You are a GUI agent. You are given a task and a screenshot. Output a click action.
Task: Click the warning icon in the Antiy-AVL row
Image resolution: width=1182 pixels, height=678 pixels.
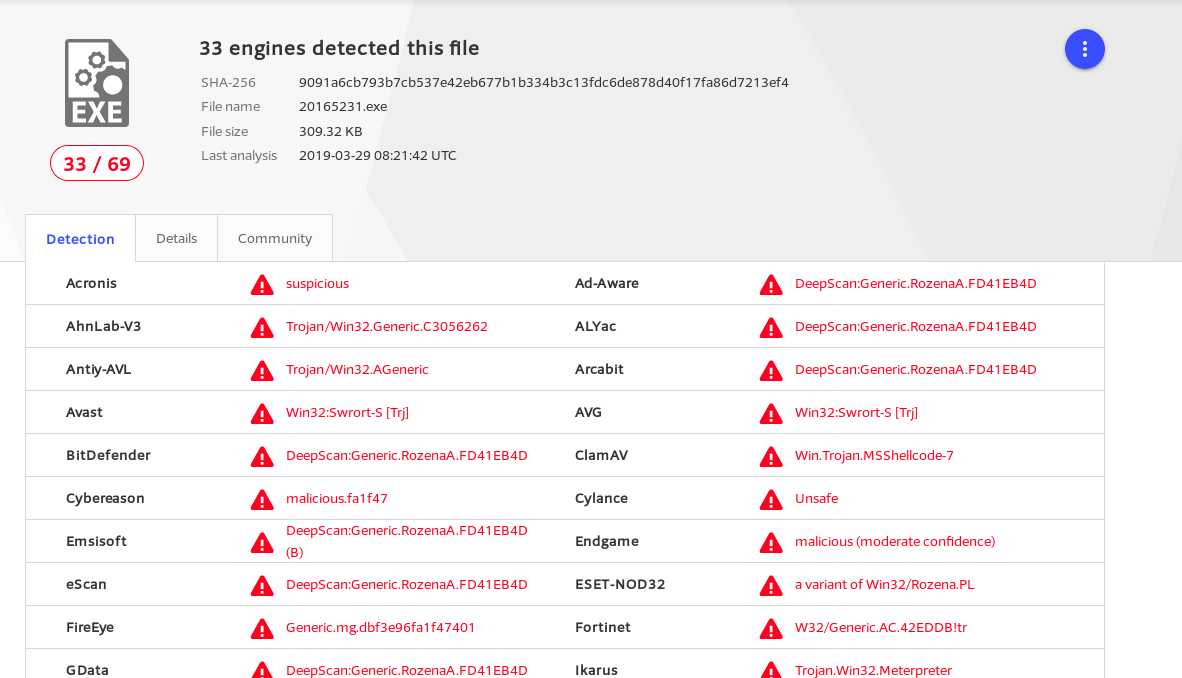point(262,370)
